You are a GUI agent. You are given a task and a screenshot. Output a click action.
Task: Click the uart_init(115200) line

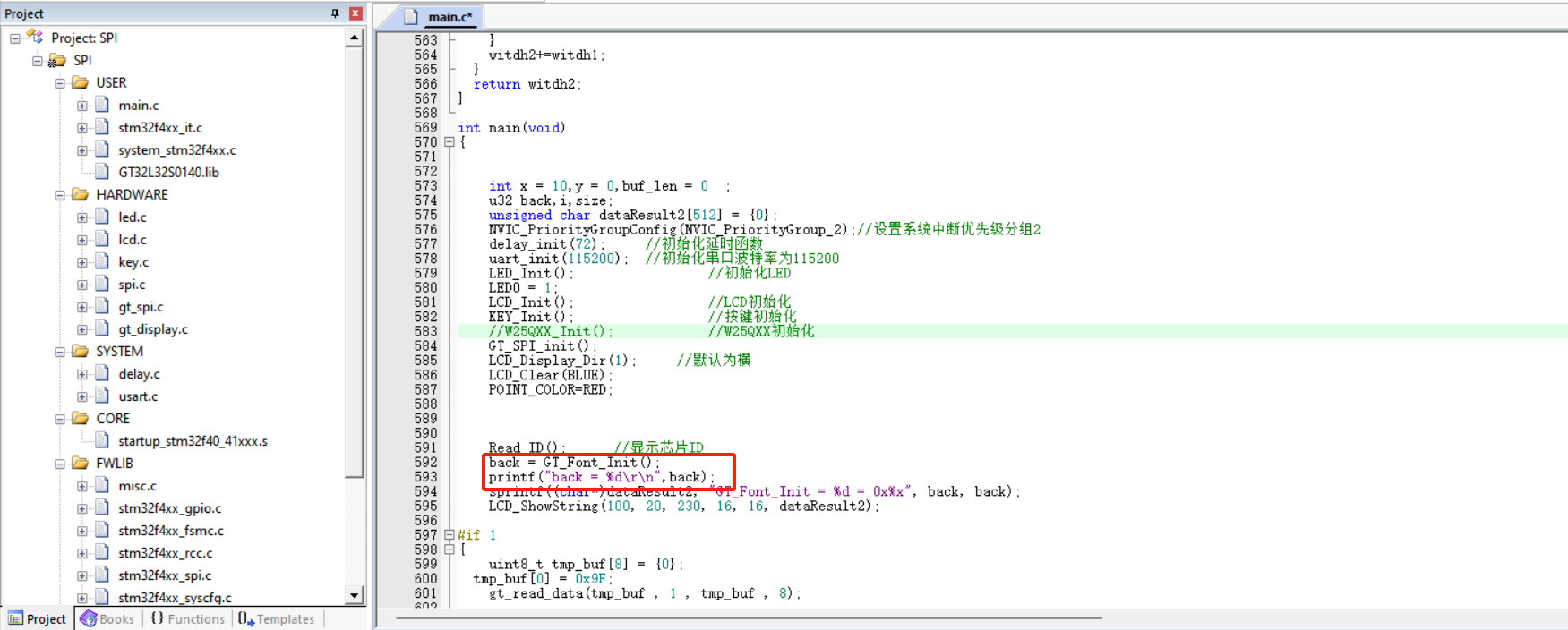[x=559, y=259]
